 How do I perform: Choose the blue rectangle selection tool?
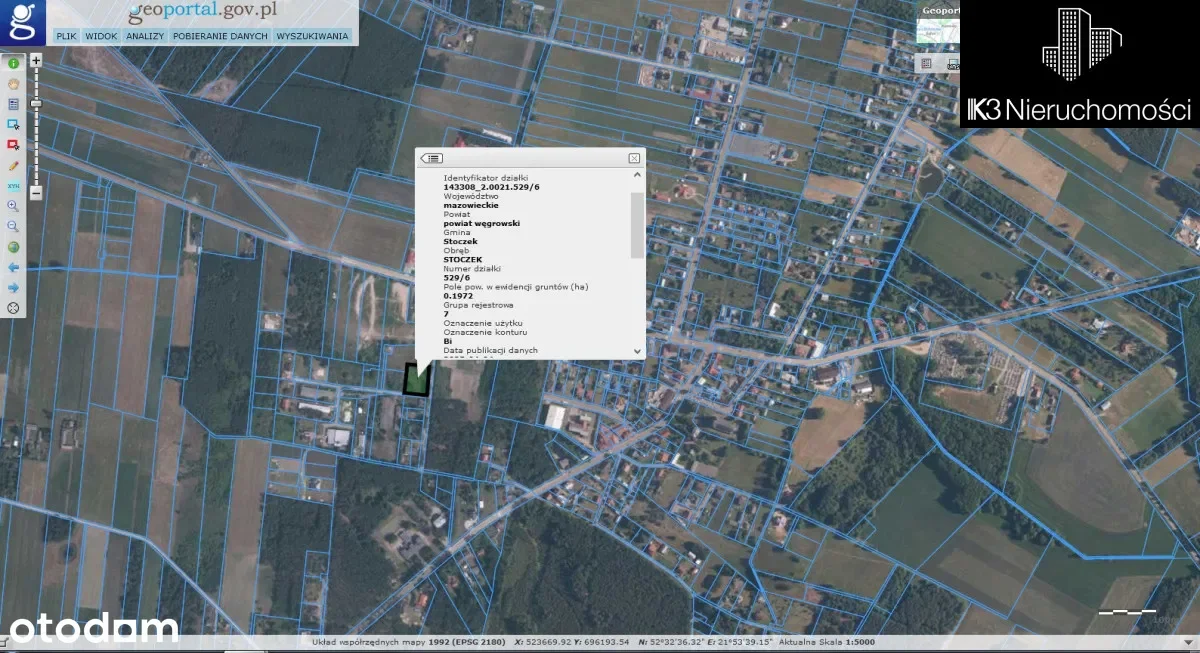(14, 124)
